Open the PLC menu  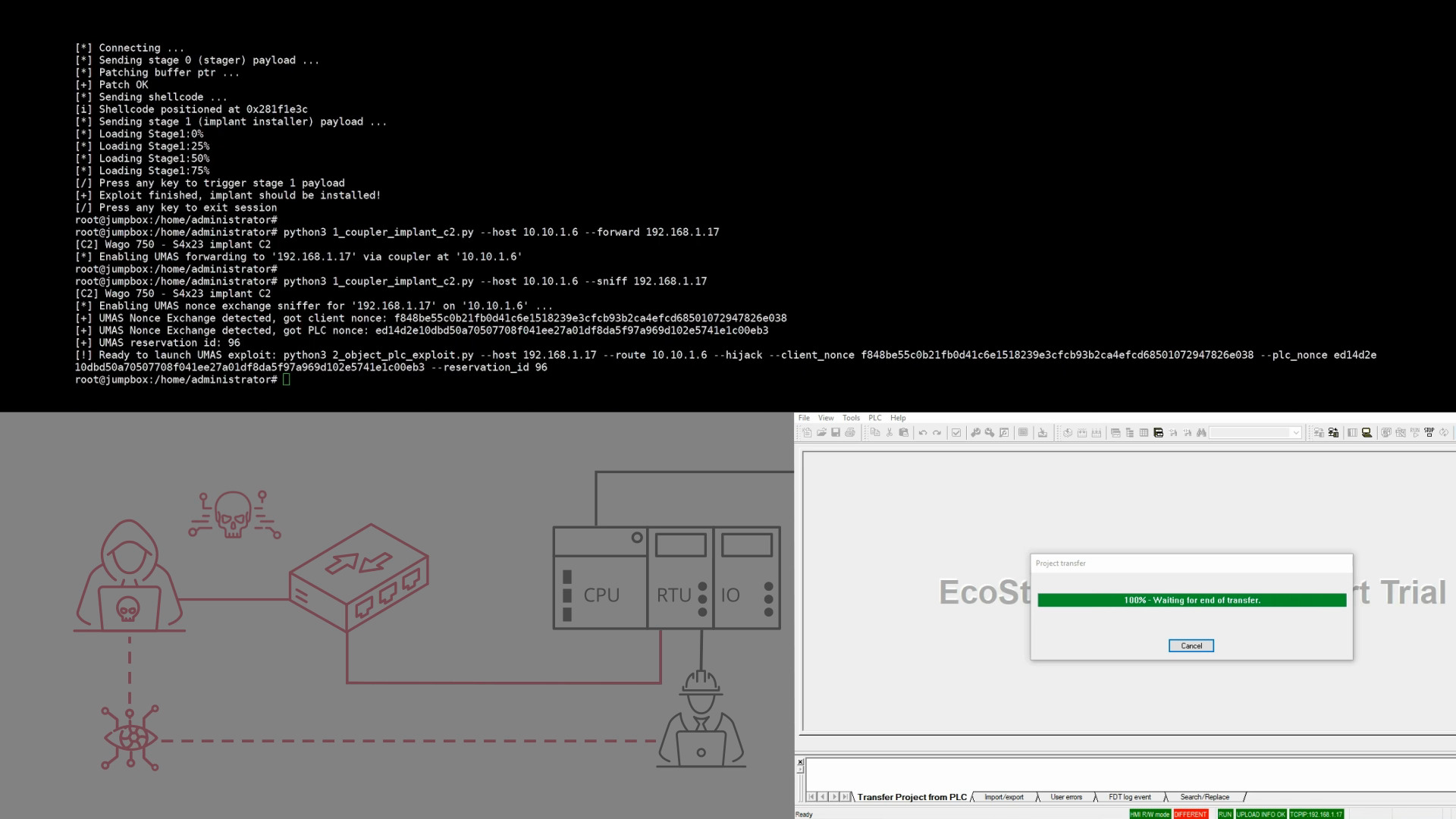pyautogui.click(x=874, y=418)
